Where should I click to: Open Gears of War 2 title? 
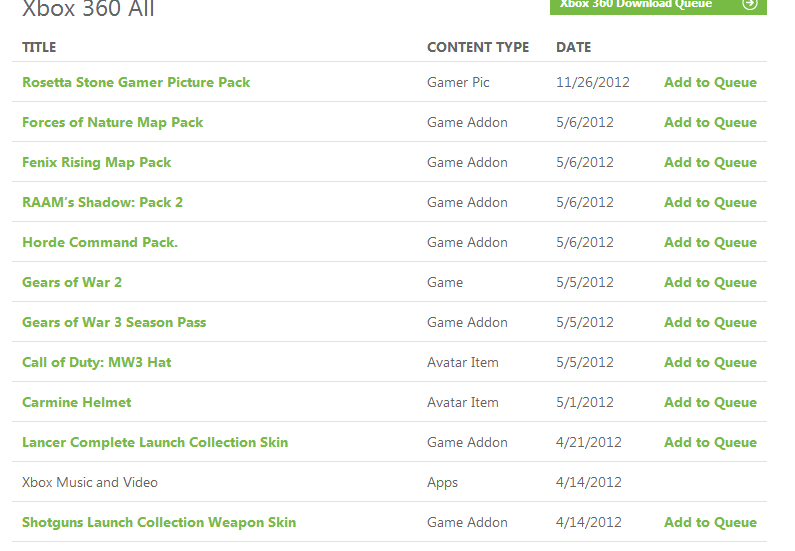click(72, 282)
